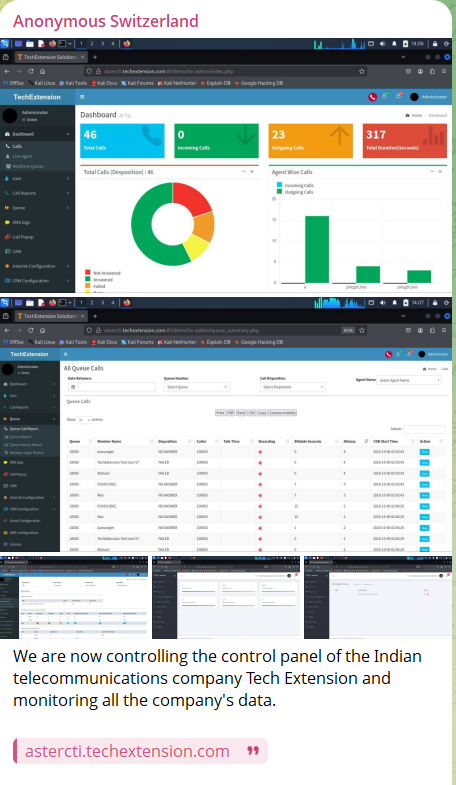Click the reload button in upper browser toolbar
The width and height of the screenshot is (456, 785).
point(31,71)
